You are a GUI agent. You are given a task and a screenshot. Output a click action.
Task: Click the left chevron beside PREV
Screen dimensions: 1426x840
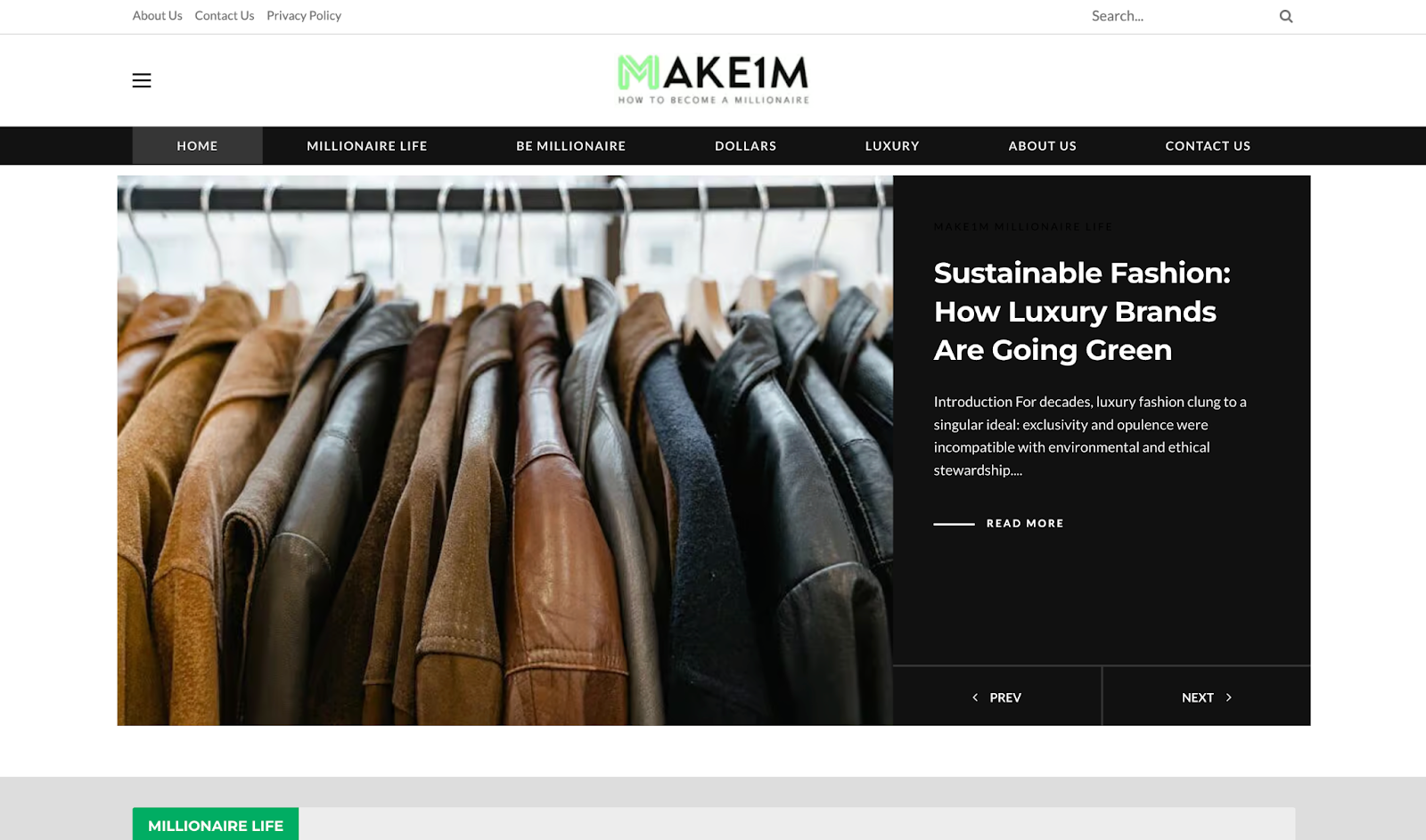[x=975, y=697]
